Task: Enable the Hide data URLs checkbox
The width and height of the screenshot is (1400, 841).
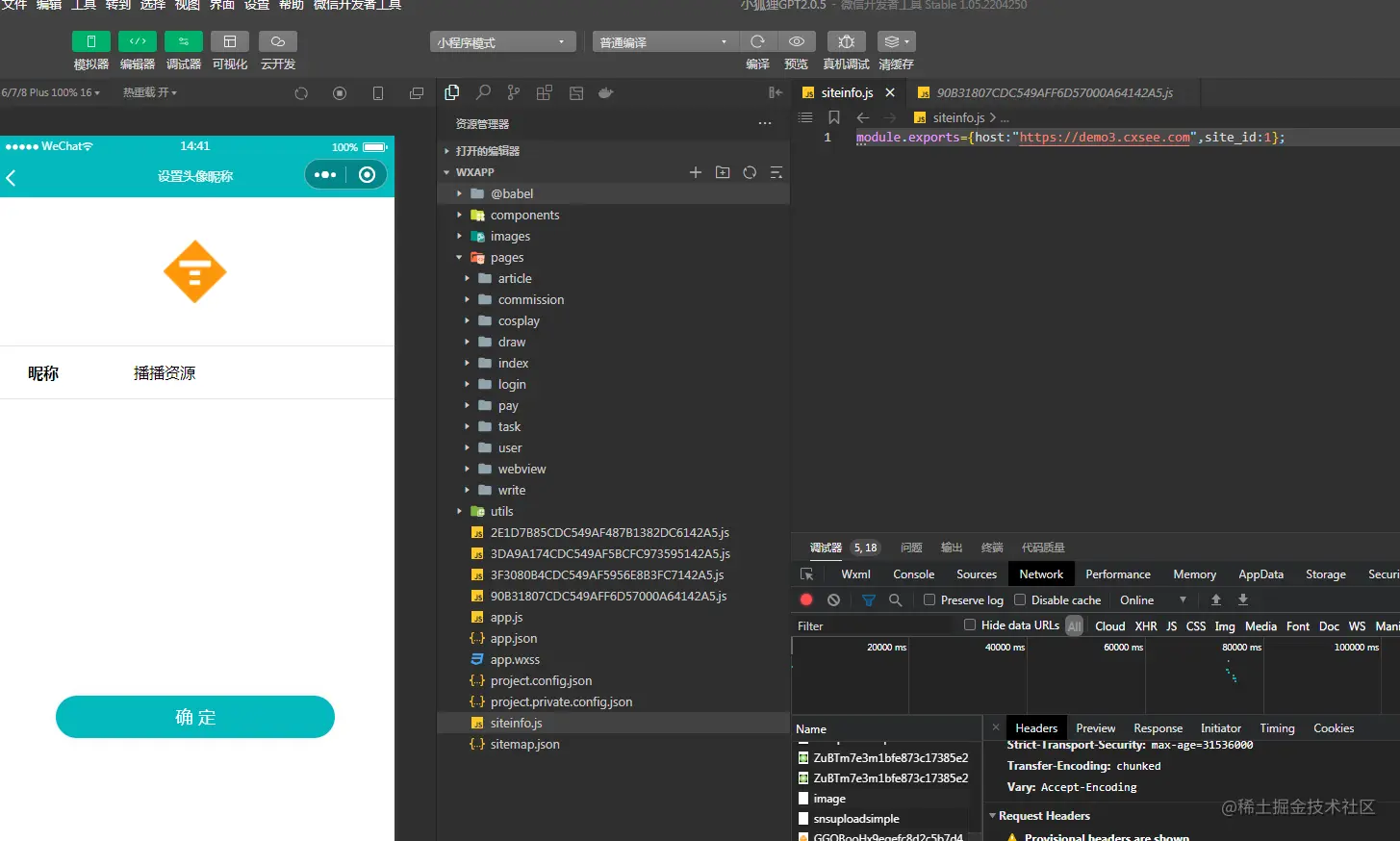Action: (970, 624)
